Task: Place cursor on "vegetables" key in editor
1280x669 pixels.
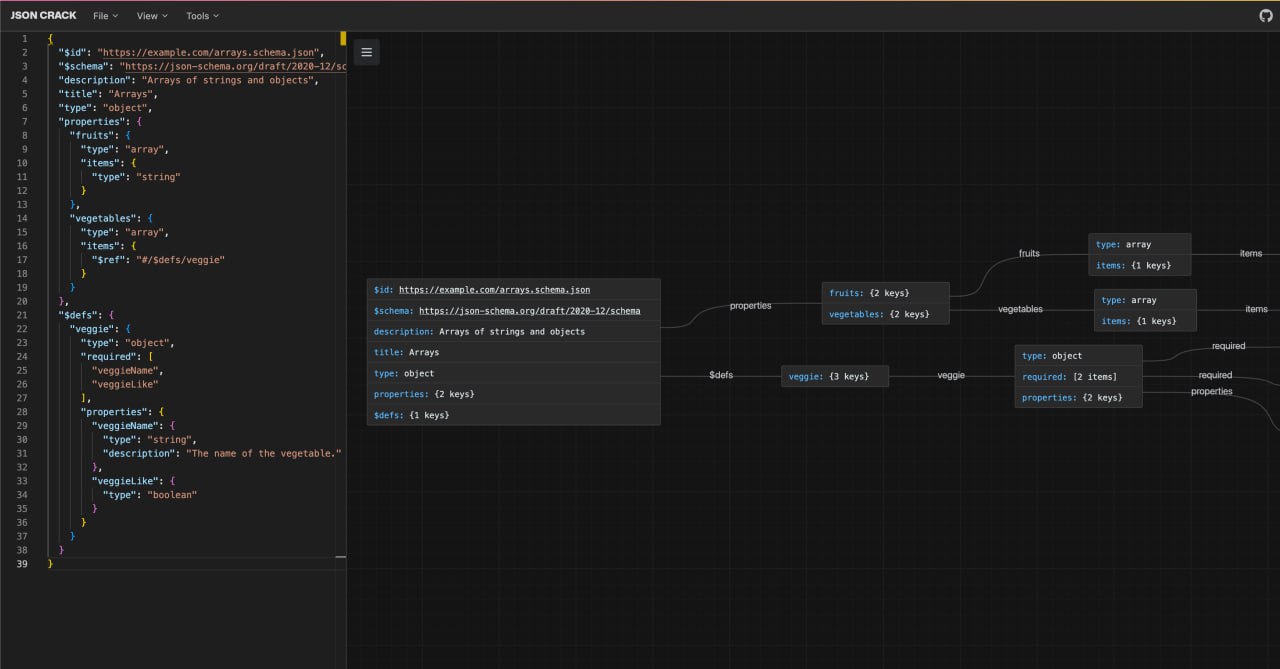Action: tap(104, 218)
